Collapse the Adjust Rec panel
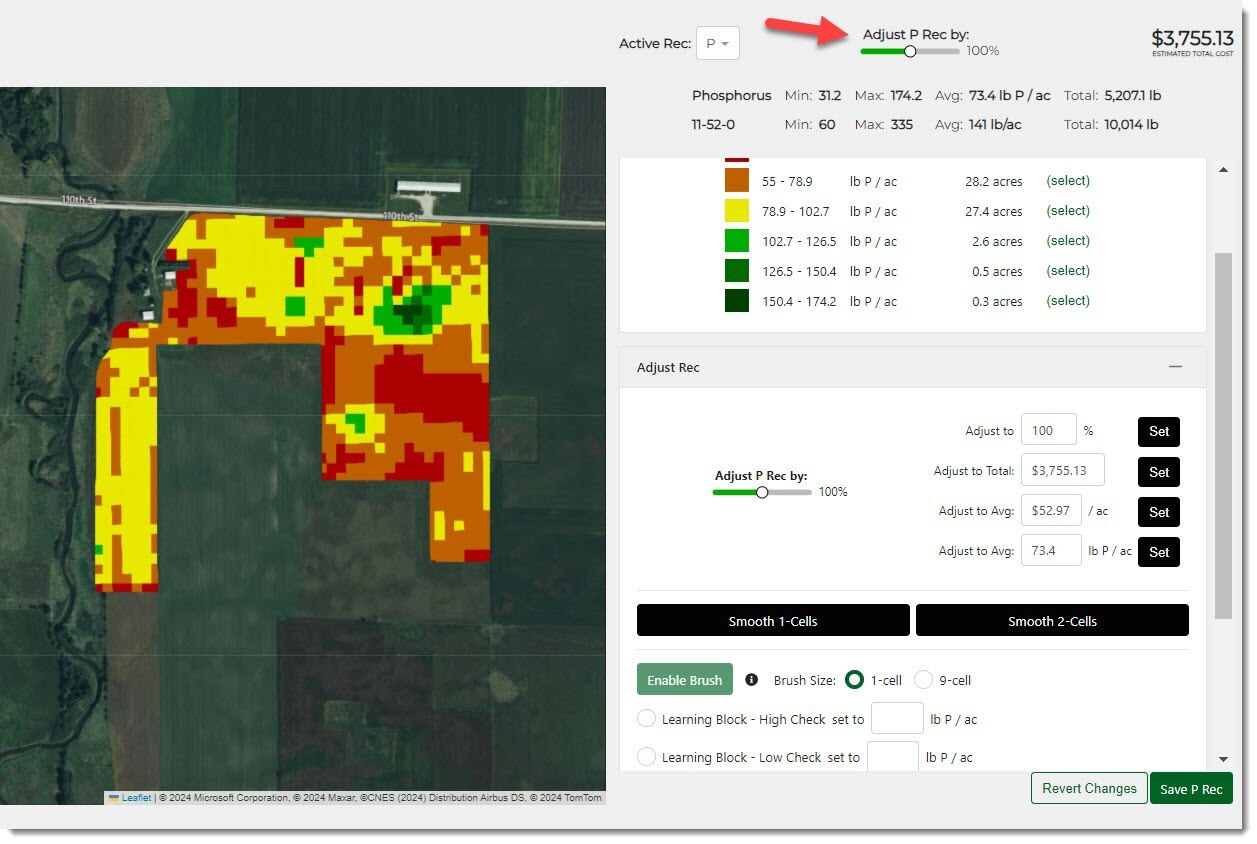 click(x=1175, y=367)
